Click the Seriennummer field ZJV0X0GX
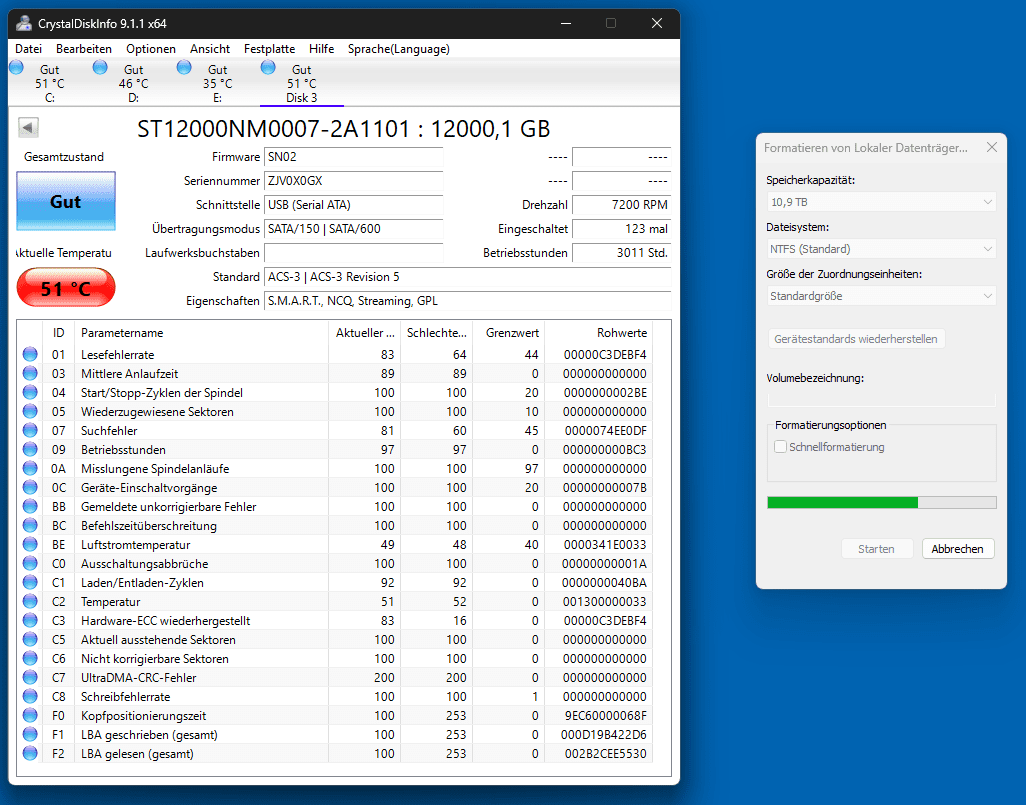Screen dimensions: 1026x805 [x=353, y=181]
